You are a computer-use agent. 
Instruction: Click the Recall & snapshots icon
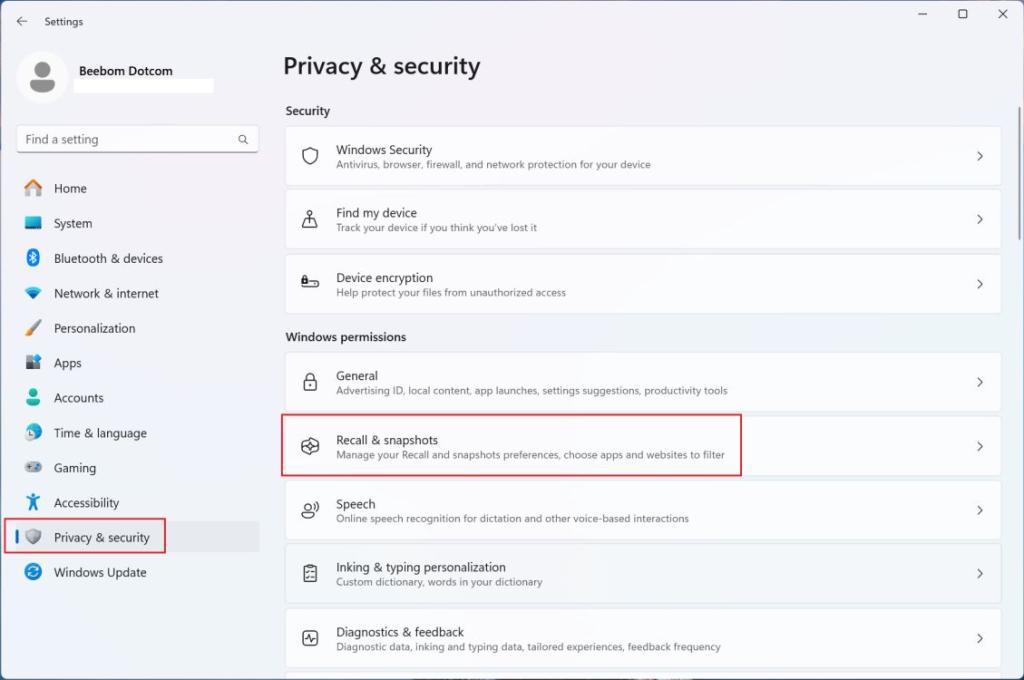(x=308, y=446)
